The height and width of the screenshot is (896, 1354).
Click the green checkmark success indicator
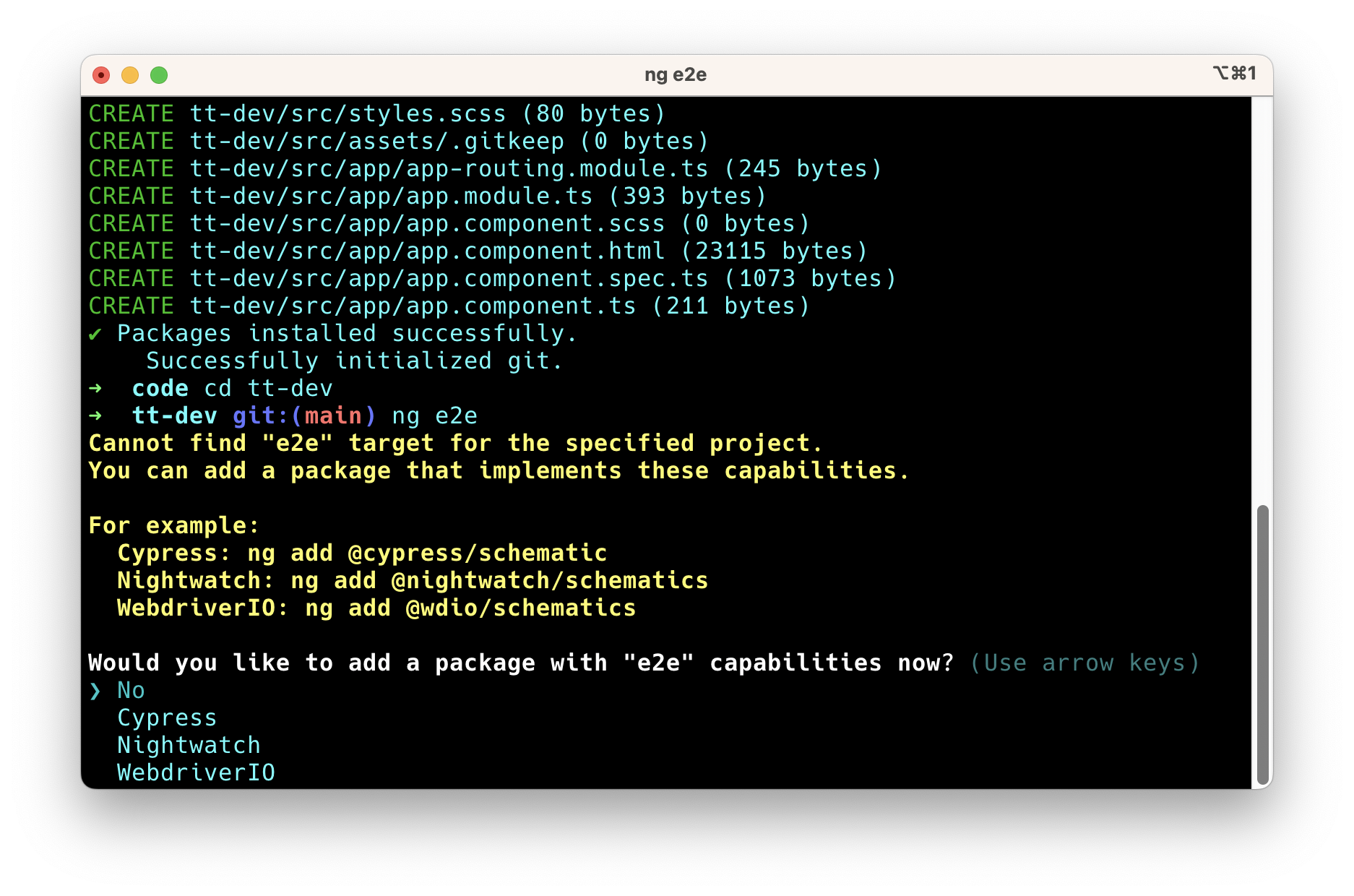[x=96, y=333]
